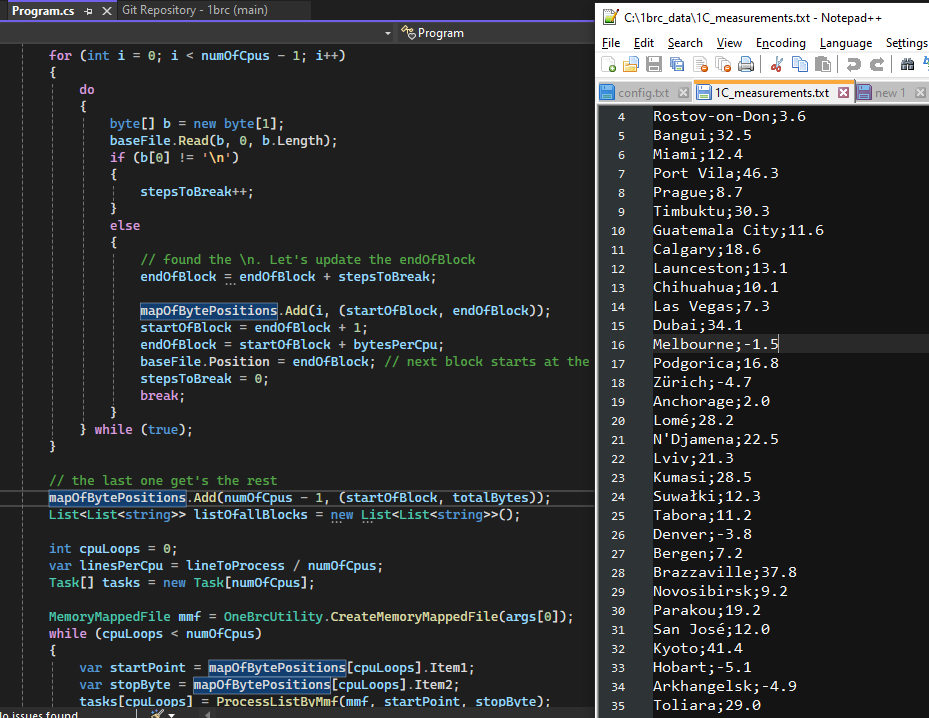Close the 1C_measurements.txt tab
The image size is (929, 718).
click(x=843, y=93)
